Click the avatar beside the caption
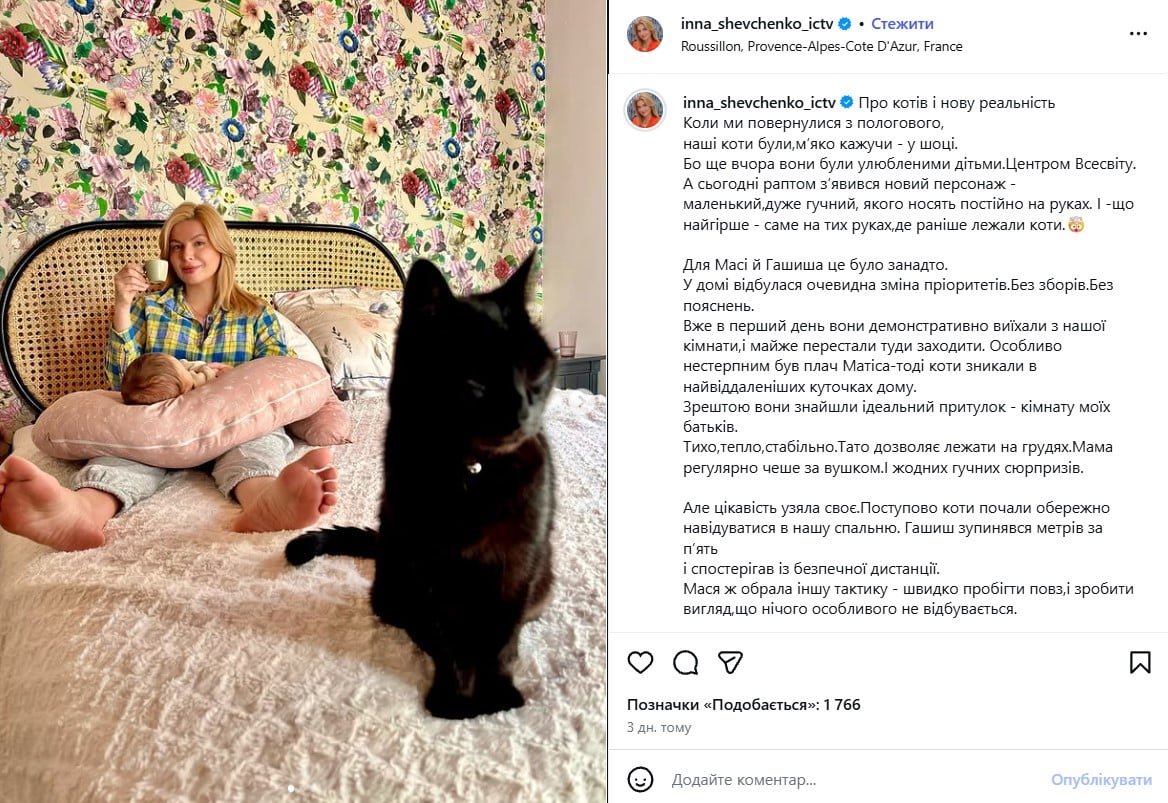The image size is (1168, 803). [x=644, y=110]
